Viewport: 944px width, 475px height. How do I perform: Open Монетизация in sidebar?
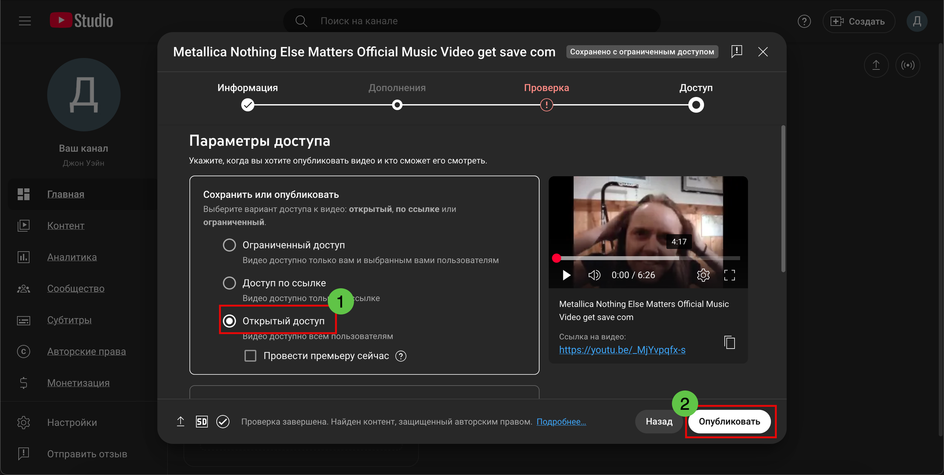78,383
